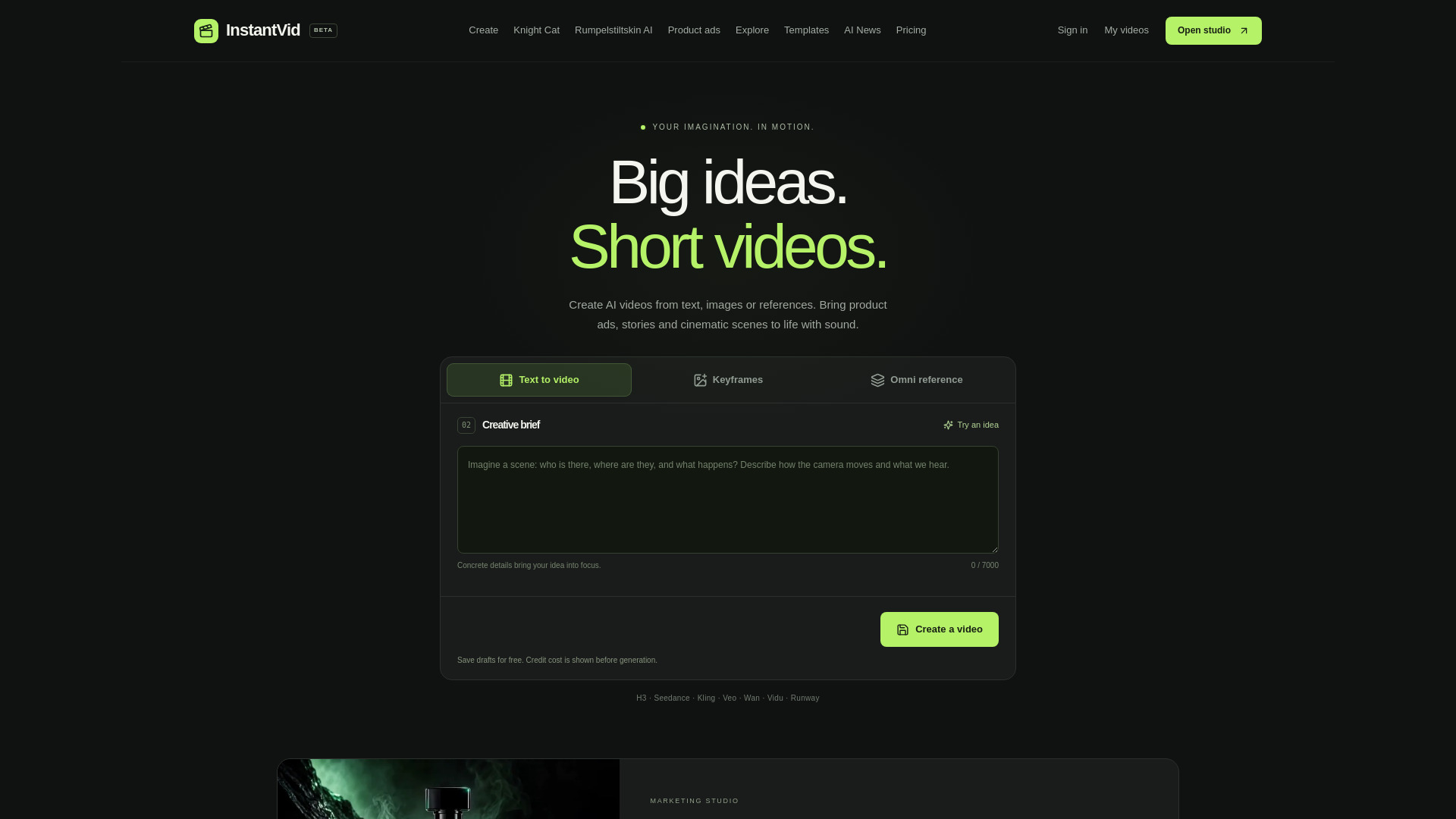Click the Save drafts for free note
Screen dimensions: 1456x819
(557, 661)
